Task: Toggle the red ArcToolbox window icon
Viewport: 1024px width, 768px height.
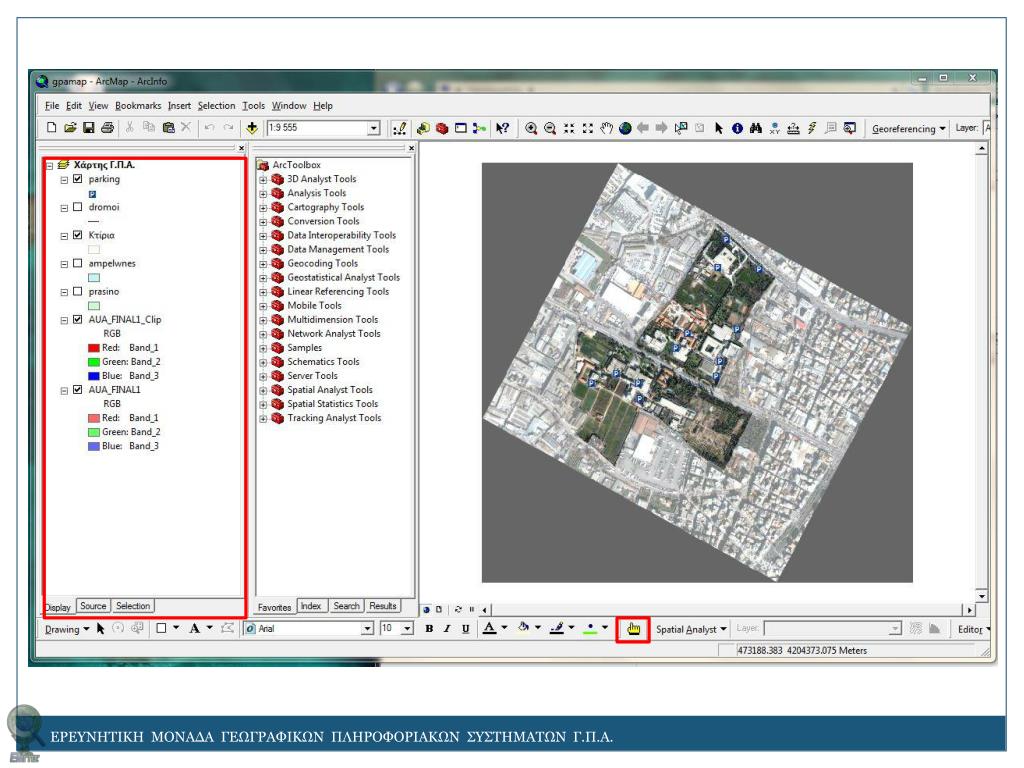Action: tap(442, 129)
